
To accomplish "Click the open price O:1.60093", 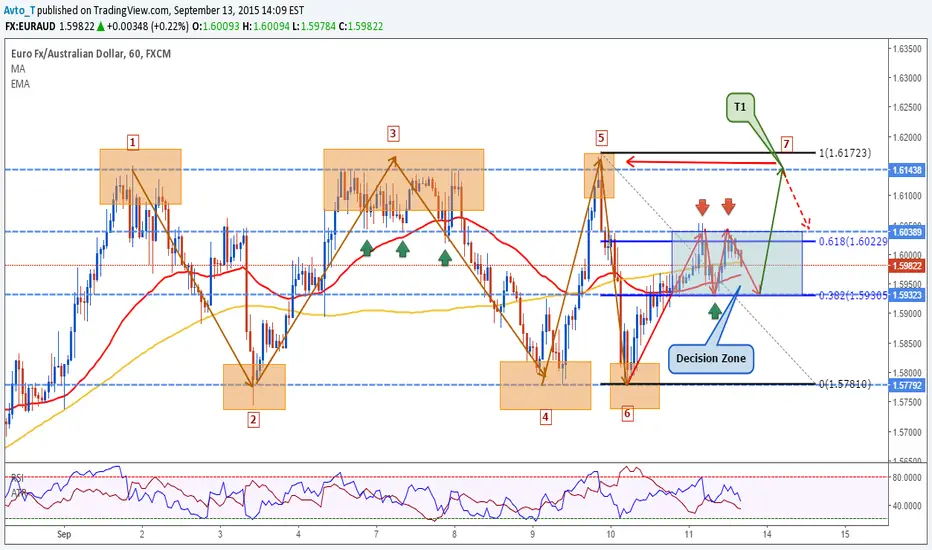I will click(216, 26).
